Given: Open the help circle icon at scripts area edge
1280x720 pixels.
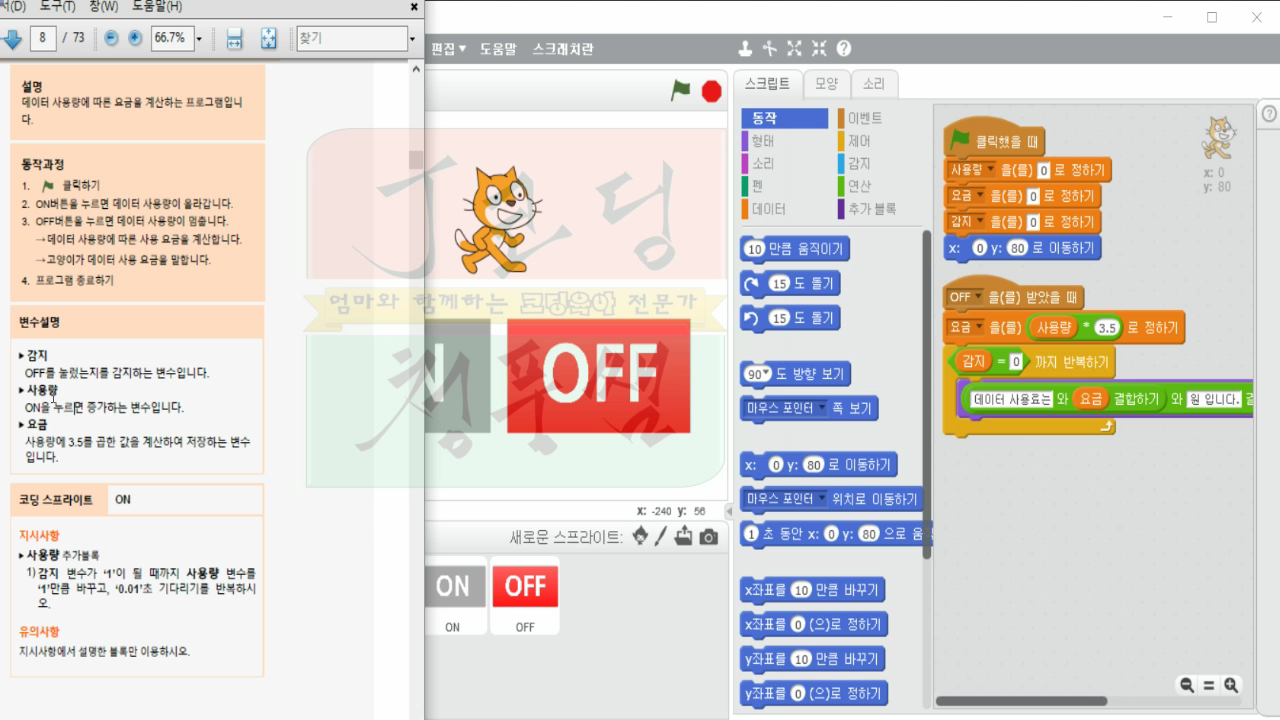Looking at the screenshot, I should point(1270,114).
